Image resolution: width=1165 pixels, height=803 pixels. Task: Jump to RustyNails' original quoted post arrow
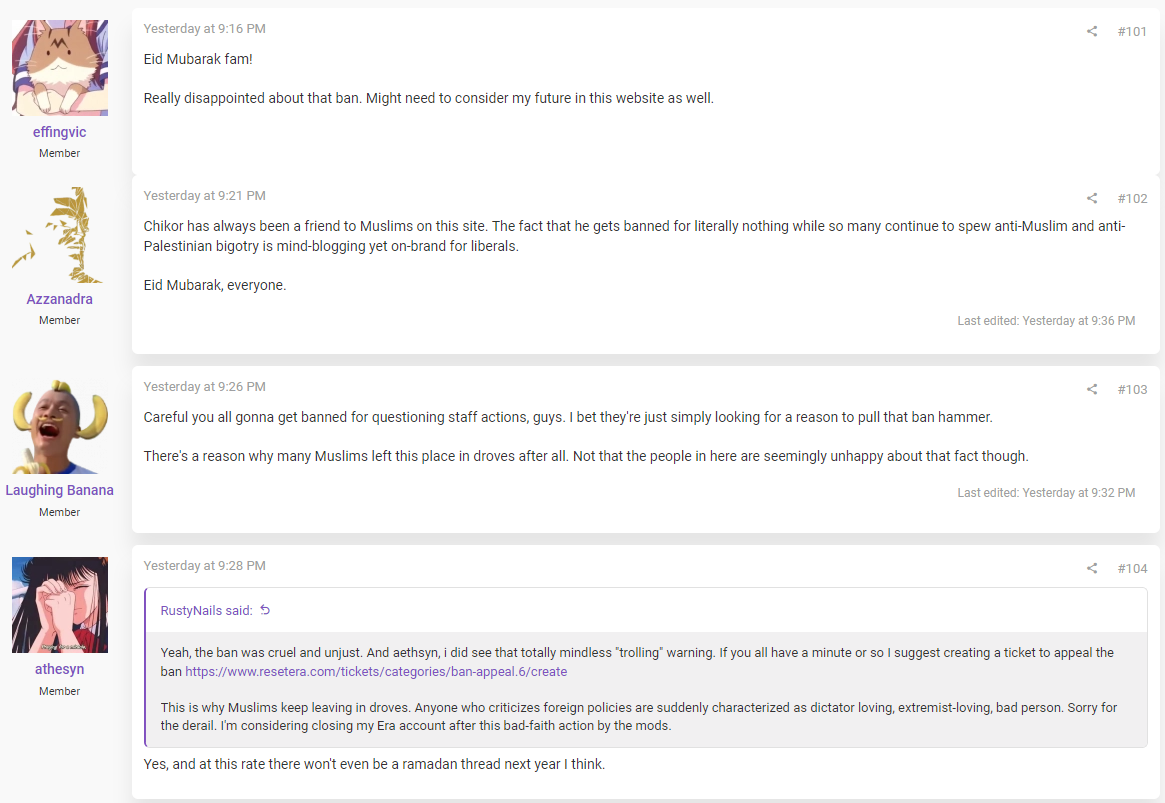coord(265,610)
